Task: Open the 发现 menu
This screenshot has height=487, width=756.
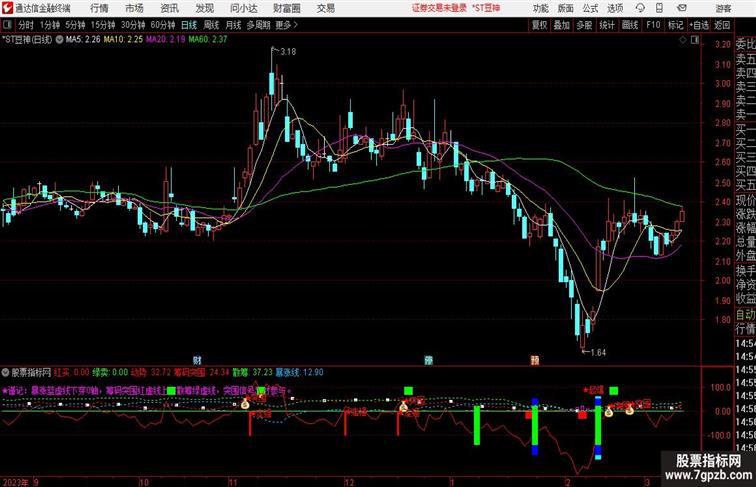Action: (204, 8)
